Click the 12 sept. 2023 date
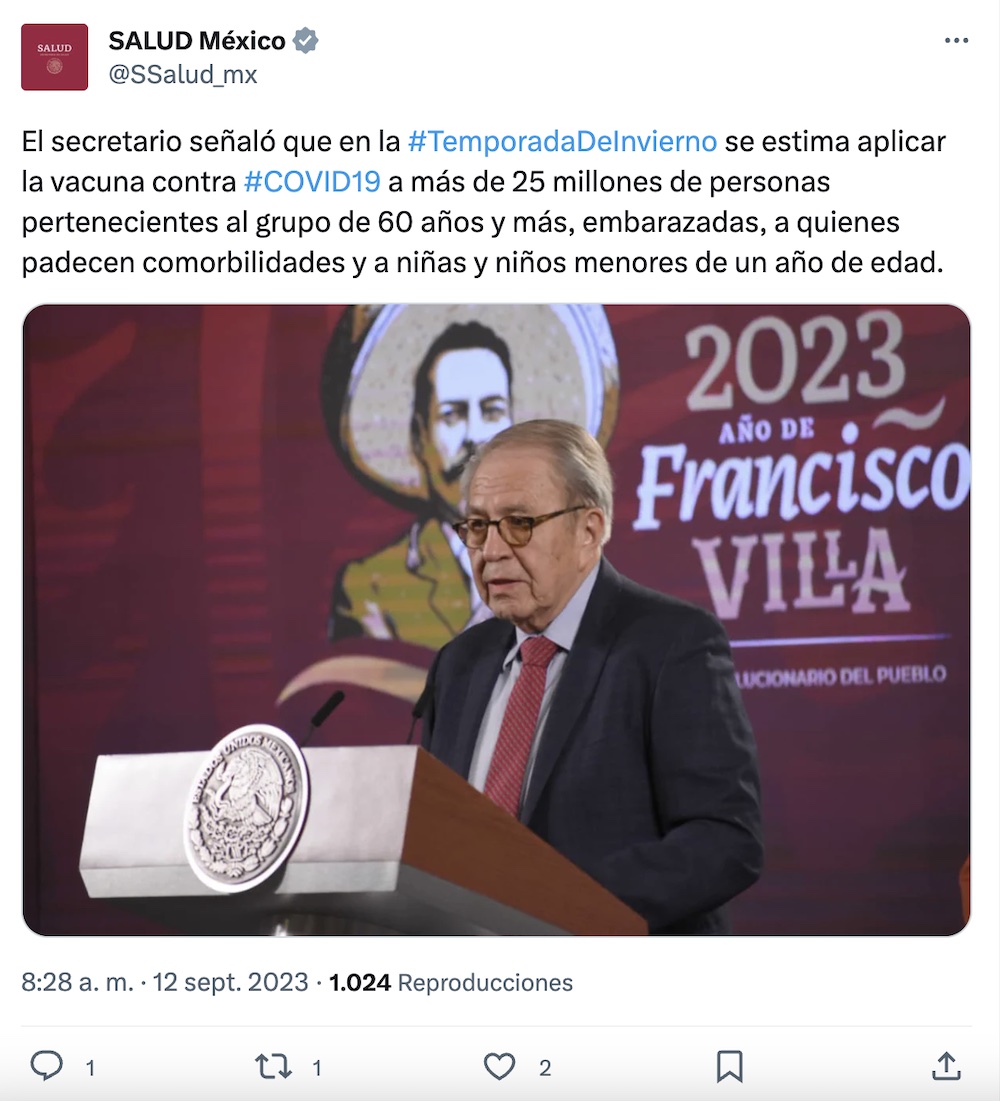 click(x=230, y=982)
